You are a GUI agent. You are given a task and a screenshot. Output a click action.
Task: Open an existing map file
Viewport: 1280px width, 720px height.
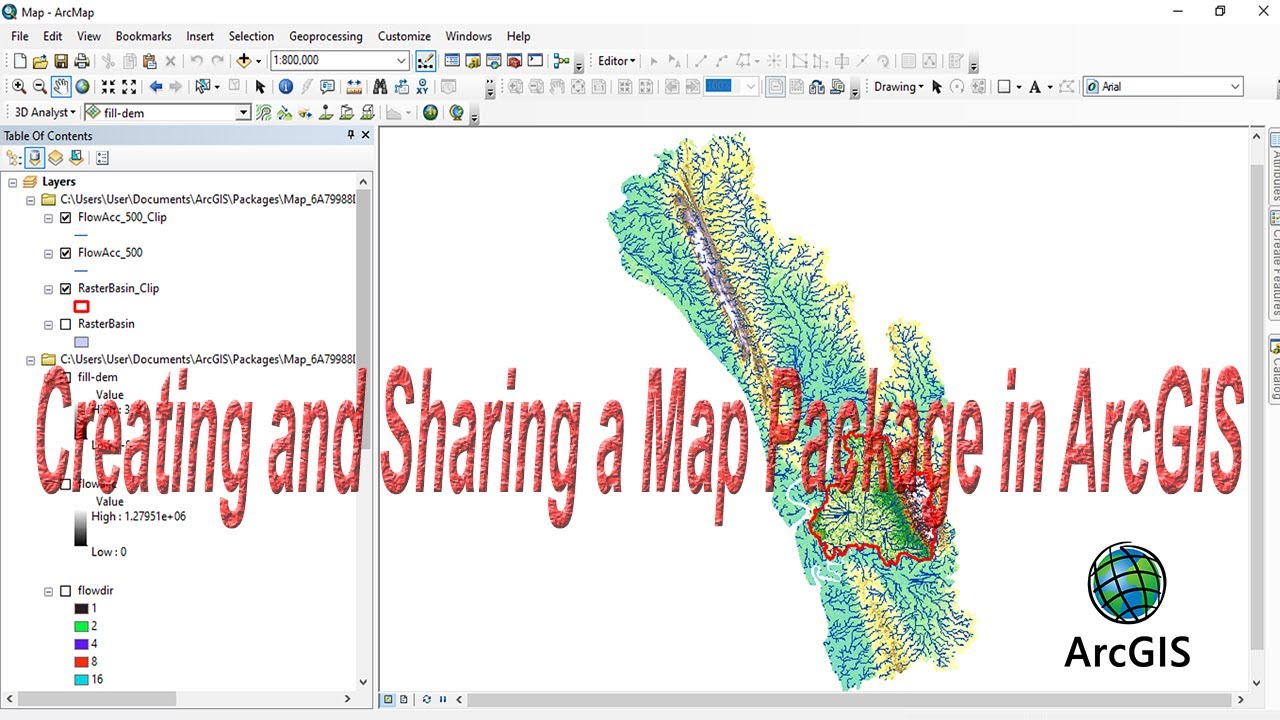pos(40,61)
